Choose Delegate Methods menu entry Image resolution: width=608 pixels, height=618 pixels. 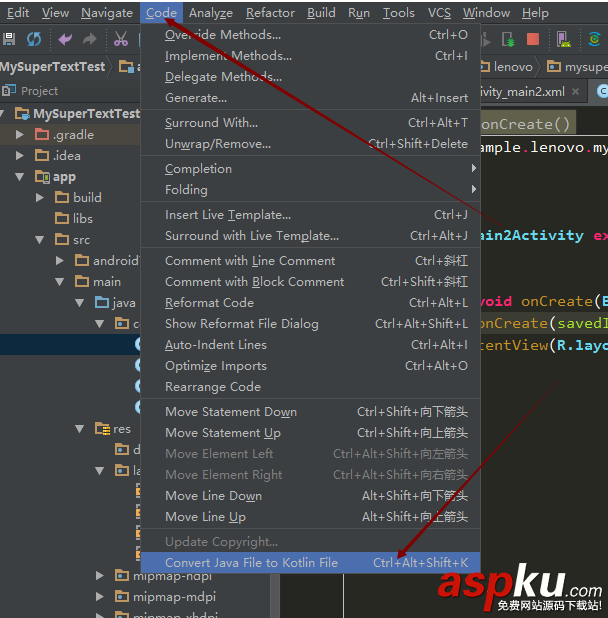[x=311, y=77]
